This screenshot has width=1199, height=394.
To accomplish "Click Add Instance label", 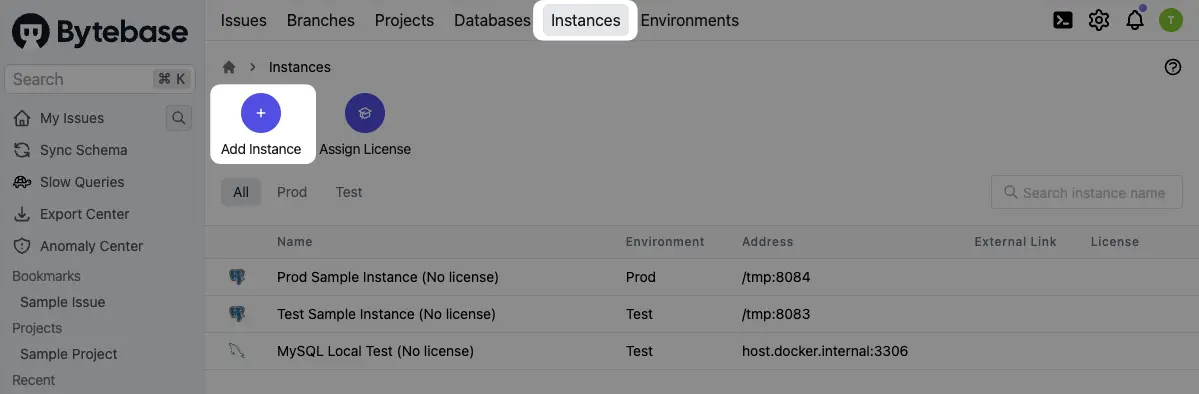I will [x=261, y=149].
